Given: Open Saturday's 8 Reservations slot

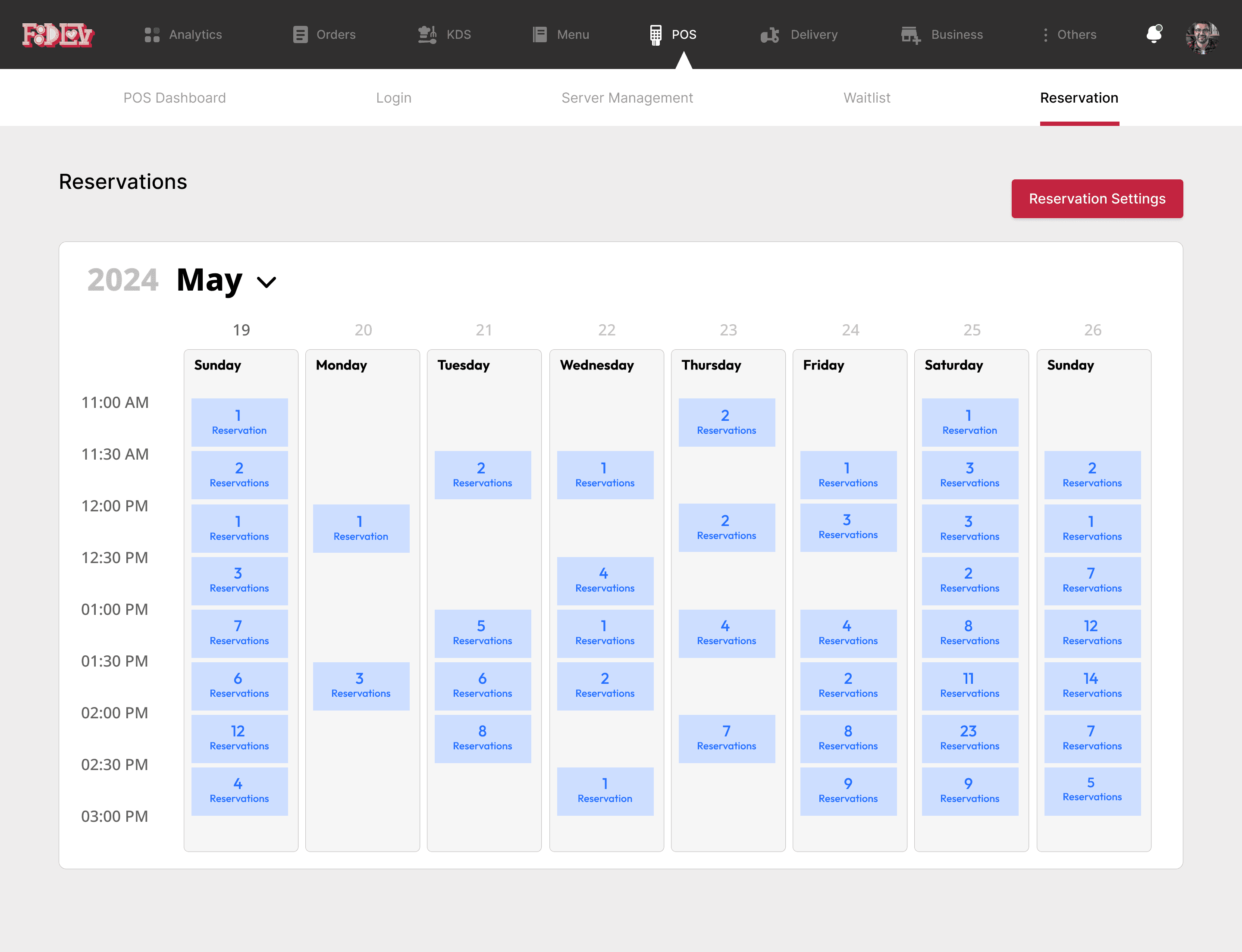Looking at the screenshot, I should point(970,633).
